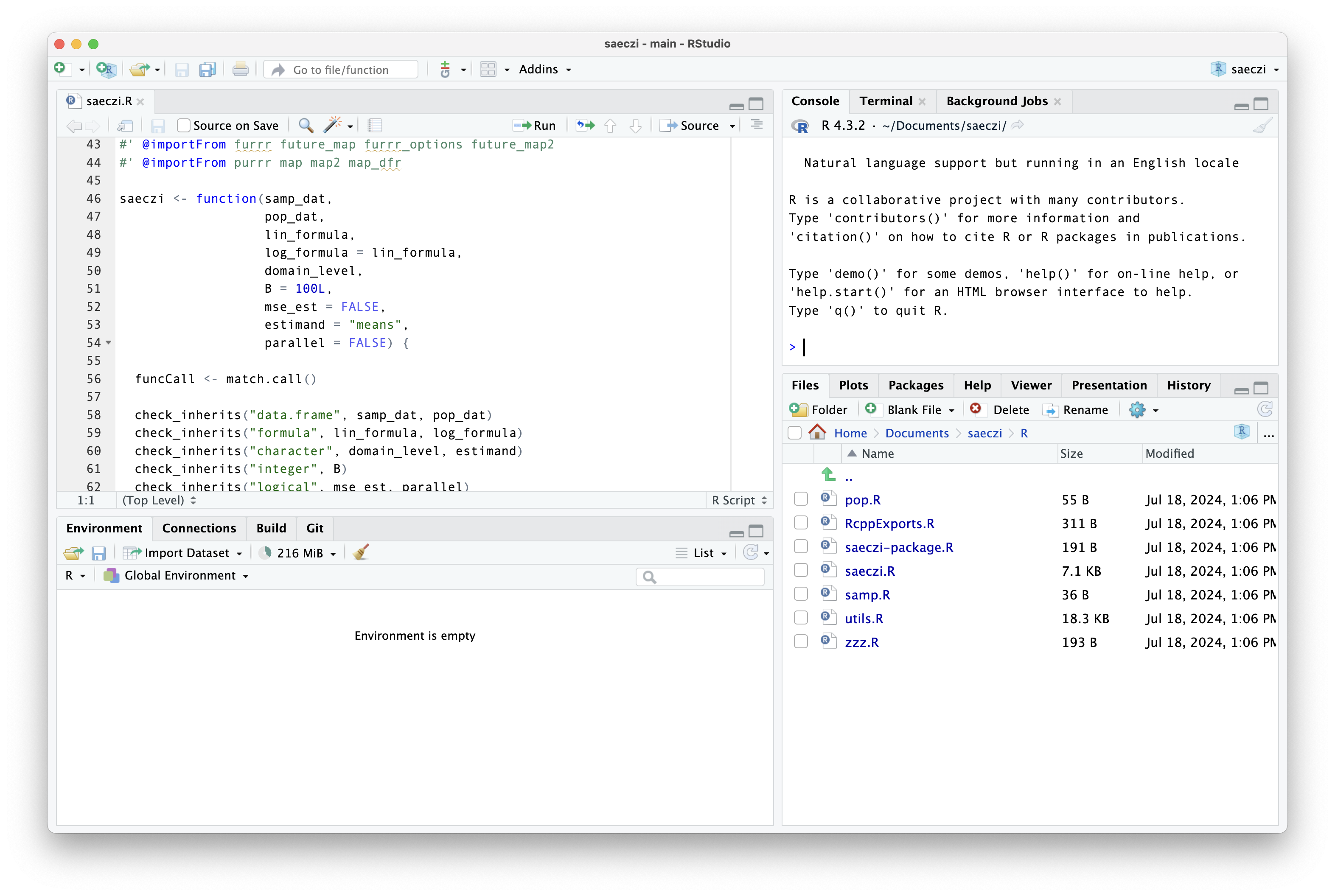Click the re-run previous code region icon
Screen dimensions: 1335x896
tap(585, 125)
